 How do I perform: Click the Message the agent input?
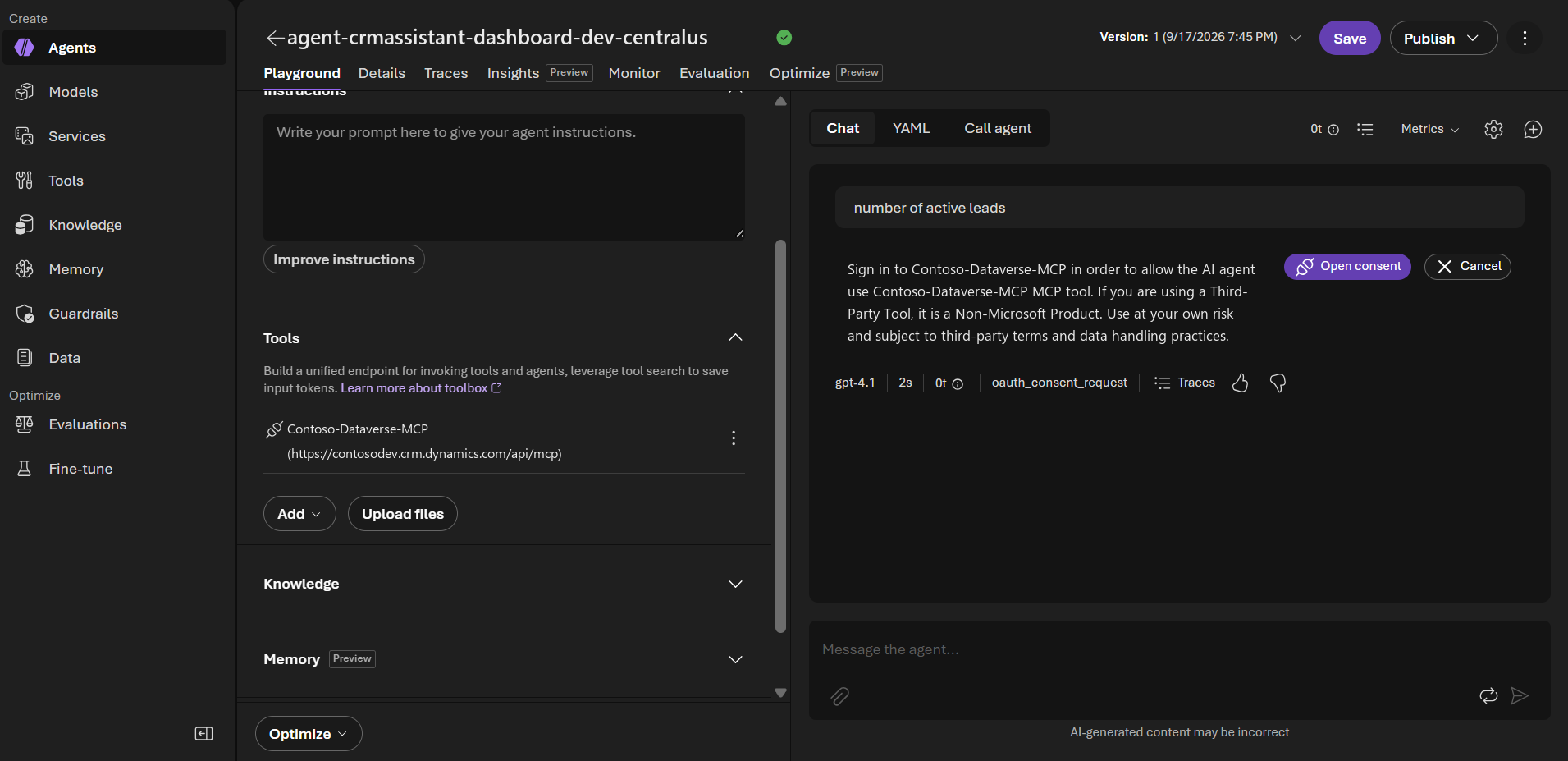click(x=1180, y=649)
